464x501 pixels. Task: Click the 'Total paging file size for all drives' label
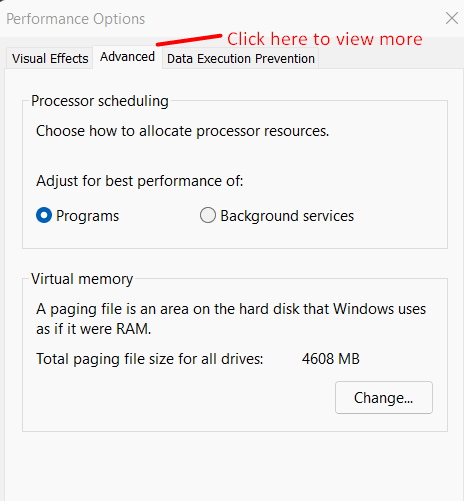tap(150, 359)
